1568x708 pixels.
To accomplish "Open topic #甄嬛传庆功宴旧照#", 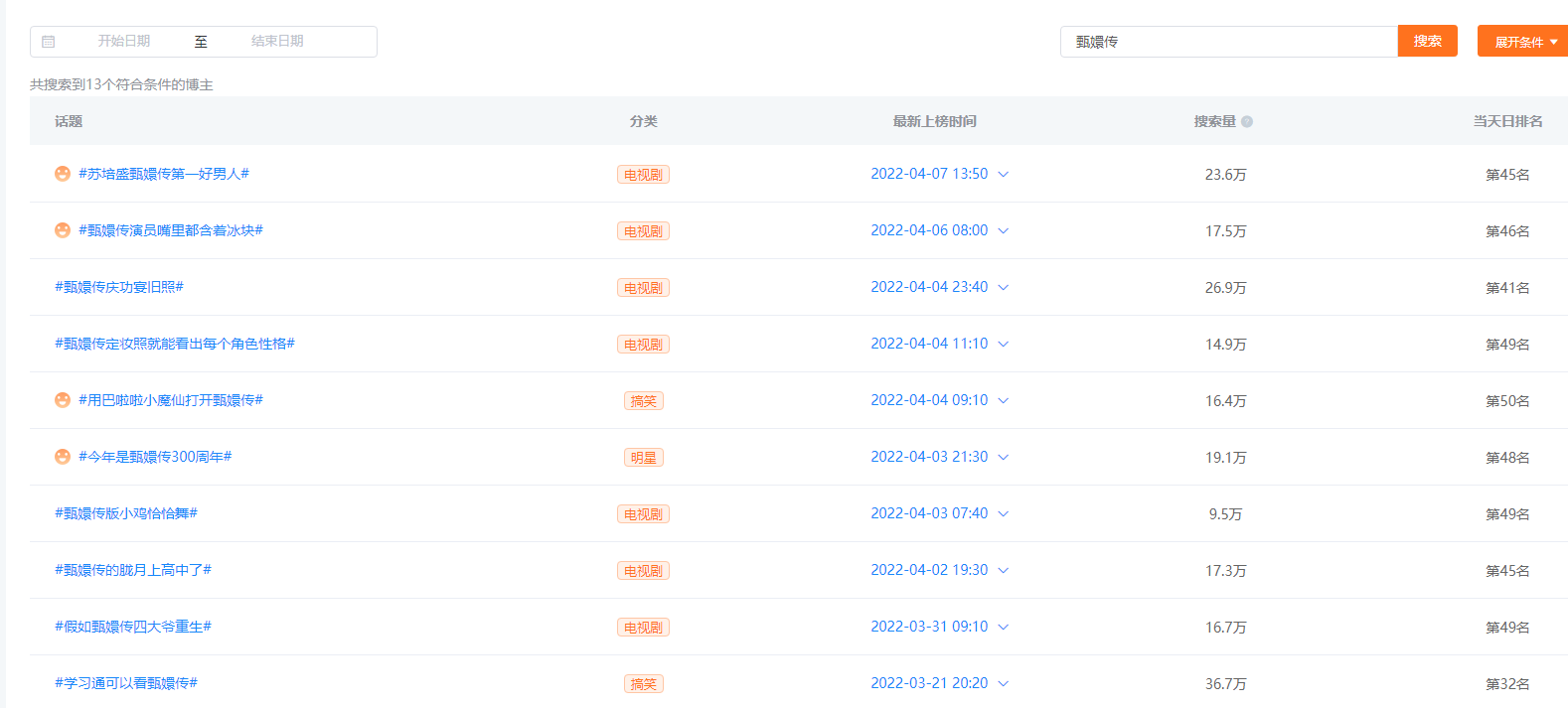I will [x=119, y=287].
